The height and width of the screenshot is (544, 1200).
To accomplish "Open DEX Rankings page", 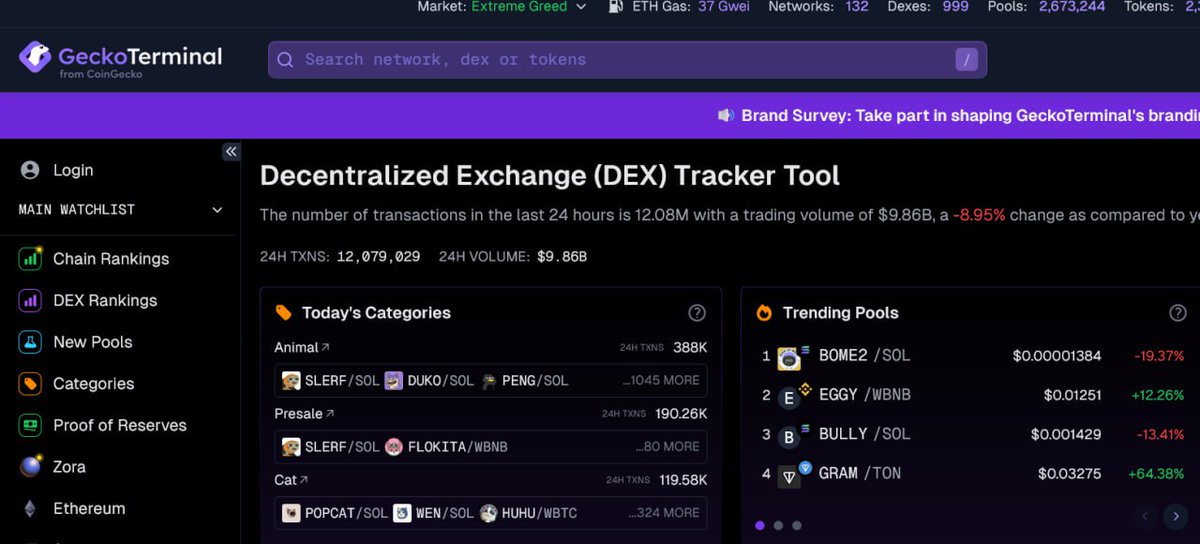I will 105,301.
